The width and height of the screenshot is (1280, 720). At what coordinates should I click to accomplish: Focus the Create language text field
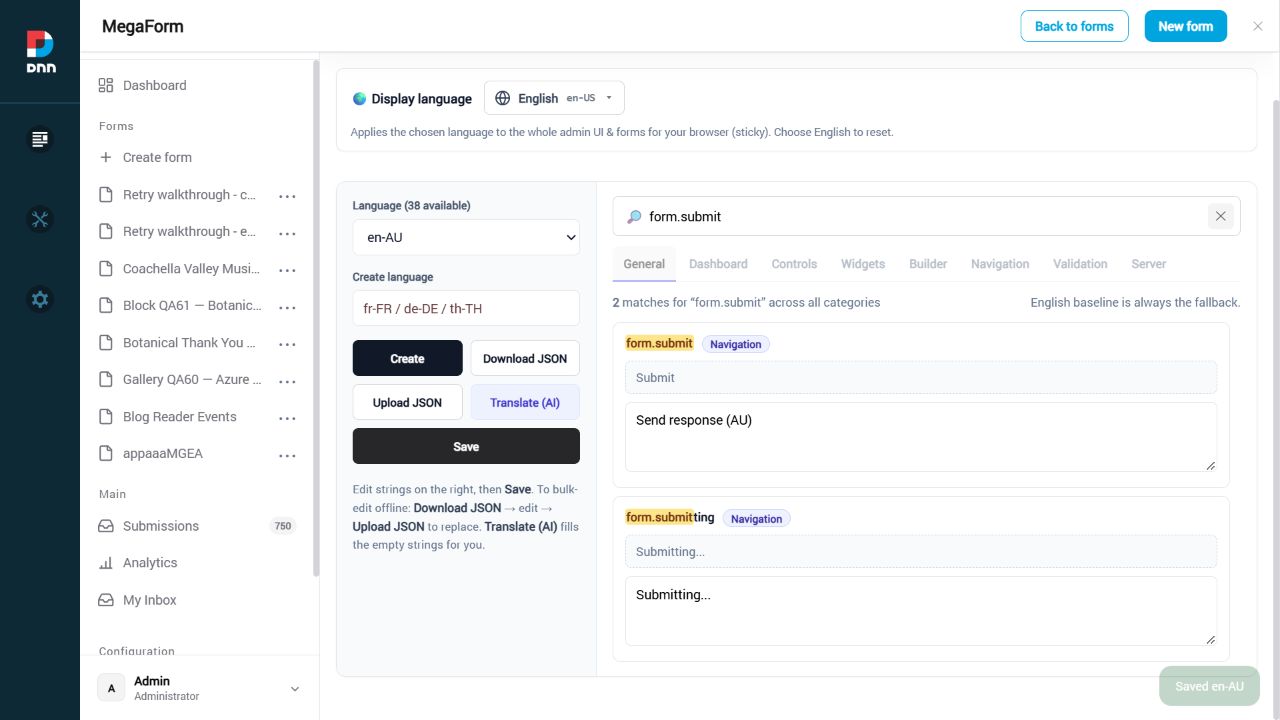(x=466, y=308)
